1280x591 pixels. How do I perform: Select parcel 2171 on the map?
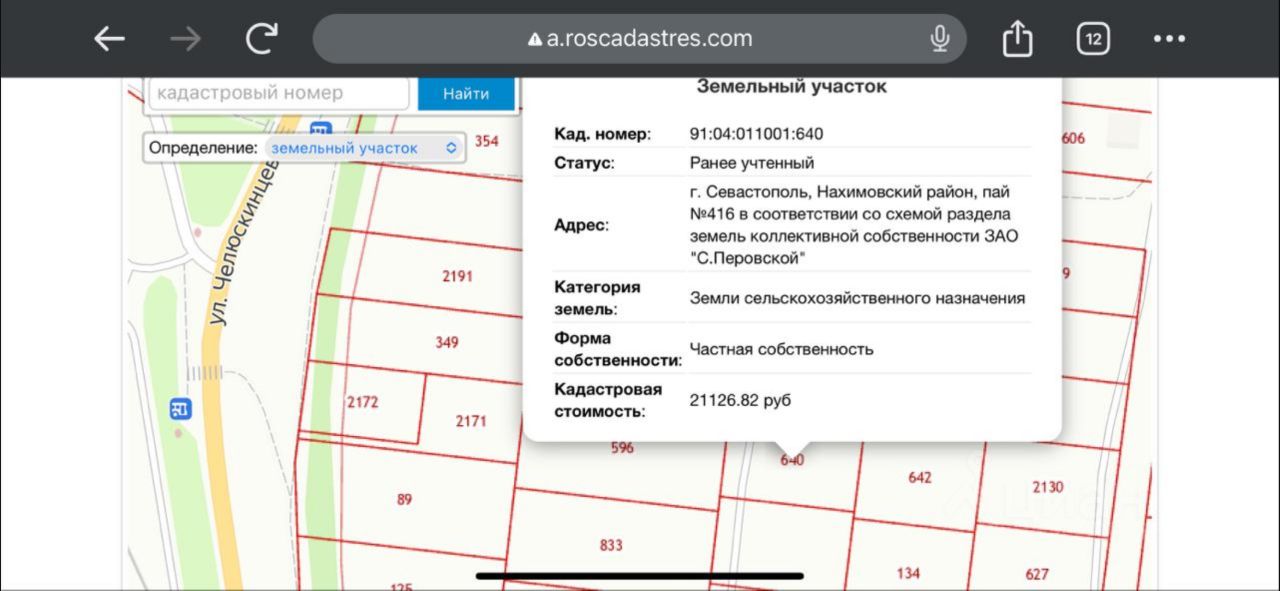471,421
